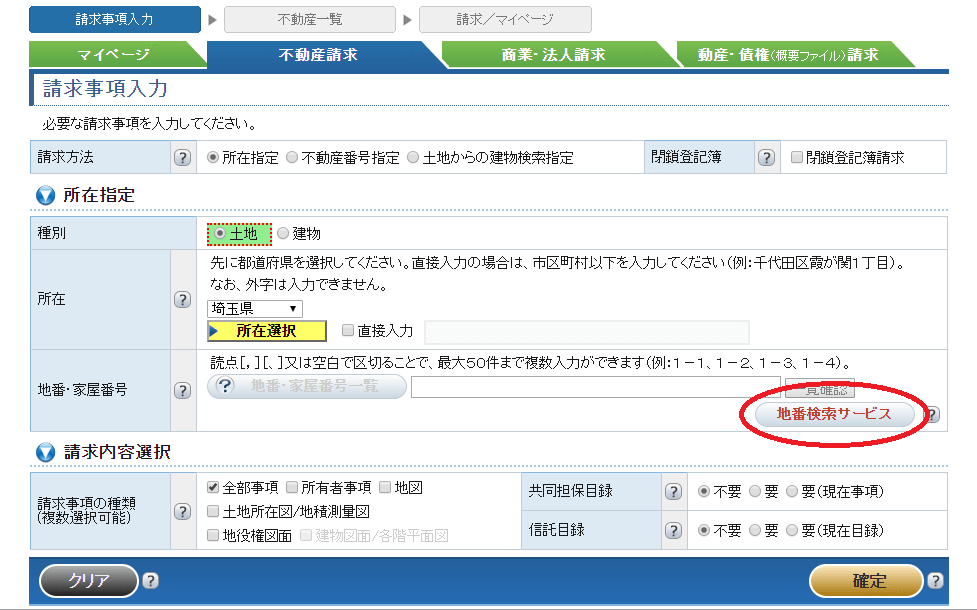
Task: Check 地役権図面 checkbox
Action: pos(213,535)
